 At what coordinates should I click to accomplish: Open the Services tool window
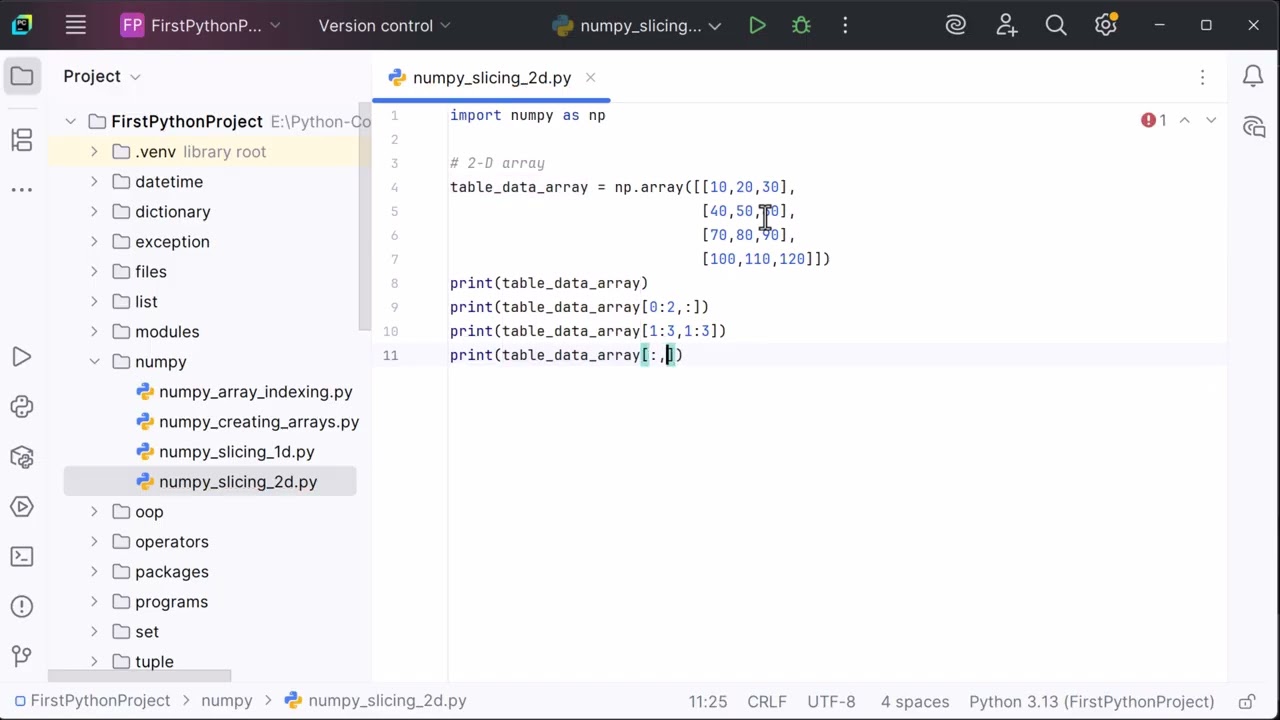pos(22,507)
